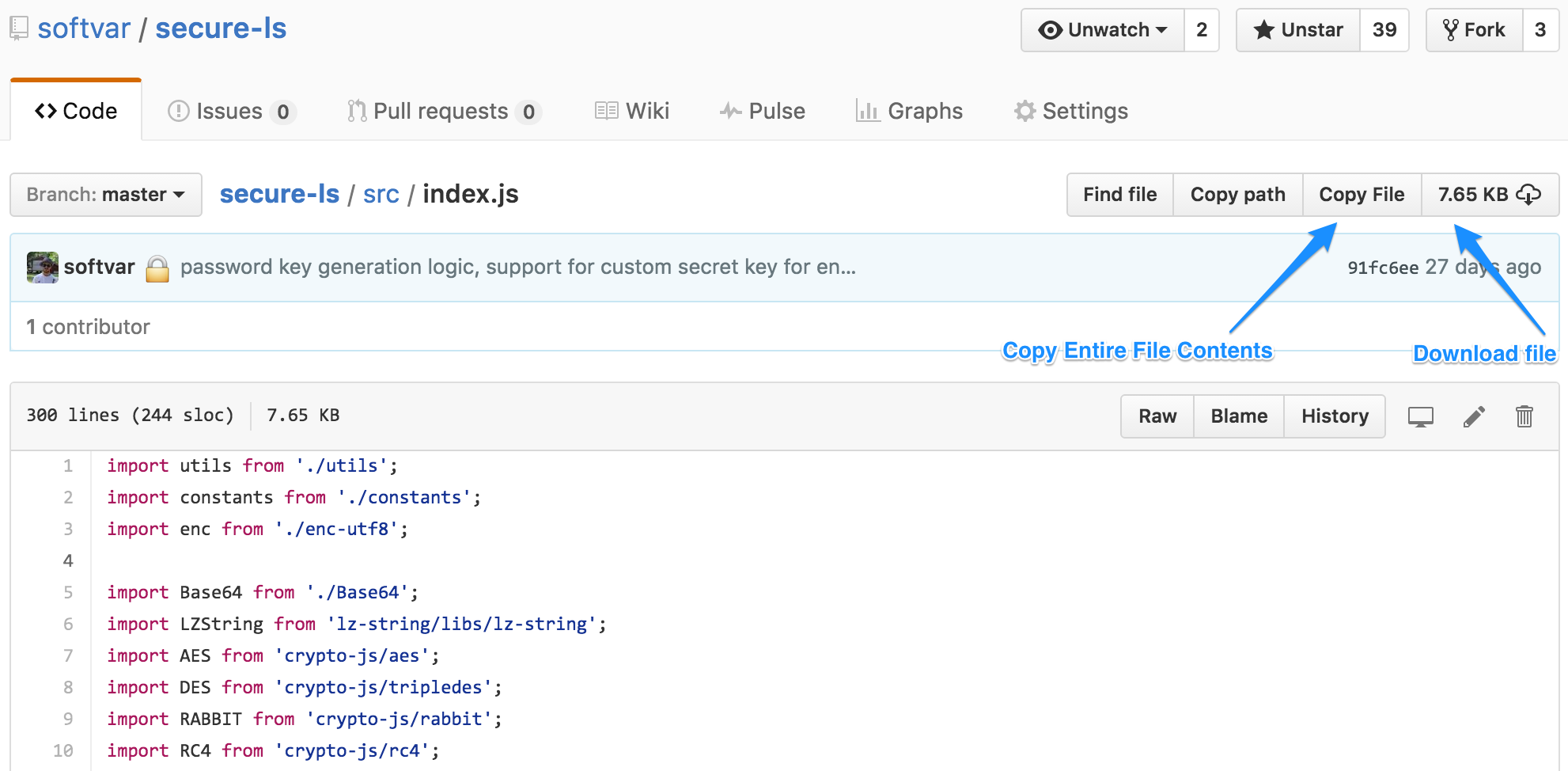Open Blame view for index.js
The image size is (1568, 771).
point(1239,416)
